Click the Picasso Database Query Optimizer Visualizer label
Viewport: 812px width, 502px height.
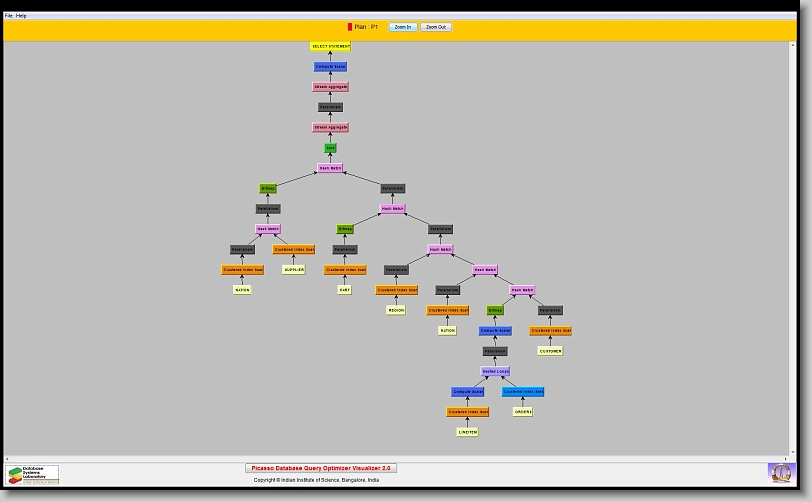tap(321, 468)
